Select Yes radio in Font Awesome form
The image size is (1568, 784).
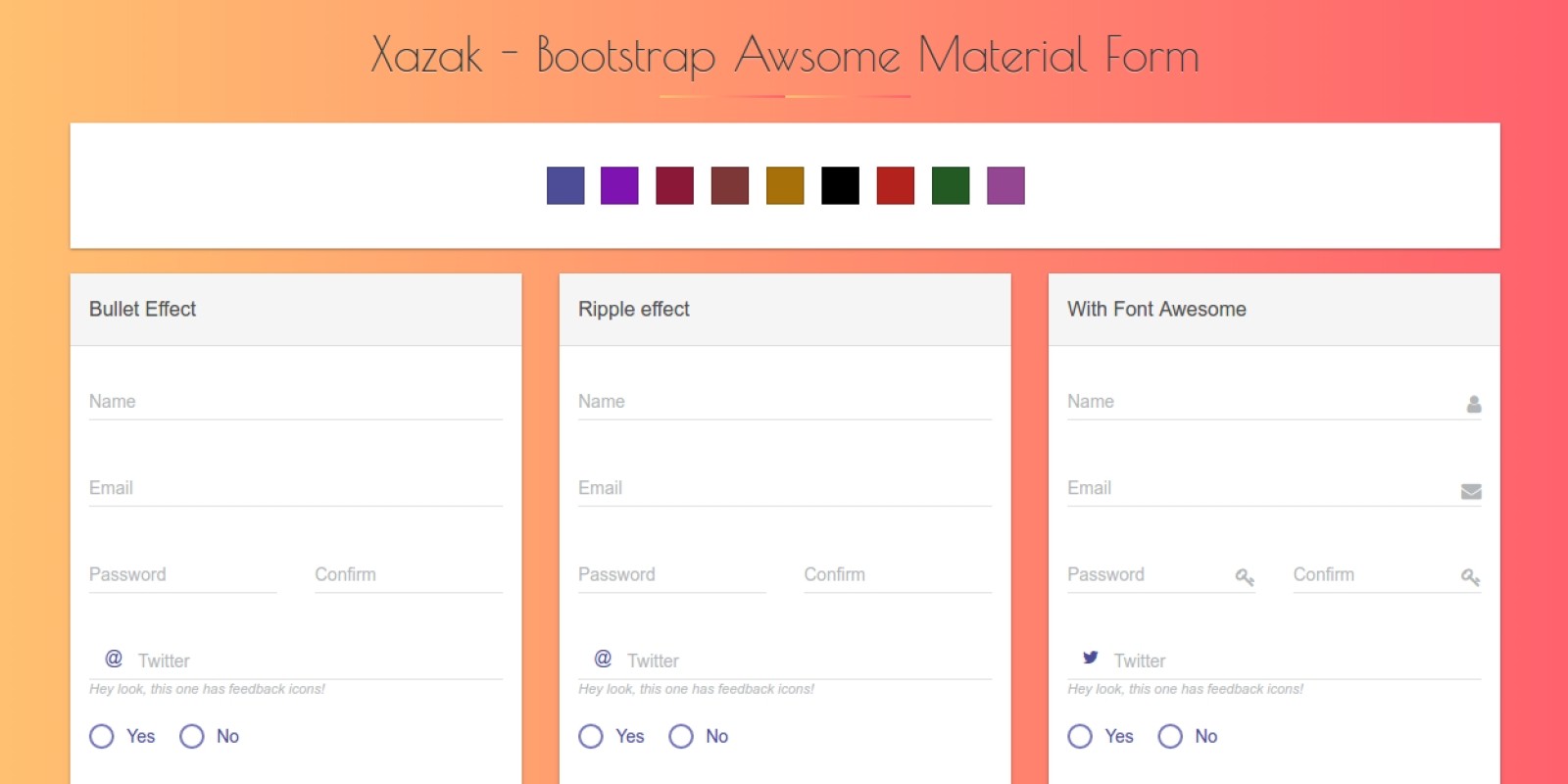click(x=1080, y=736)
